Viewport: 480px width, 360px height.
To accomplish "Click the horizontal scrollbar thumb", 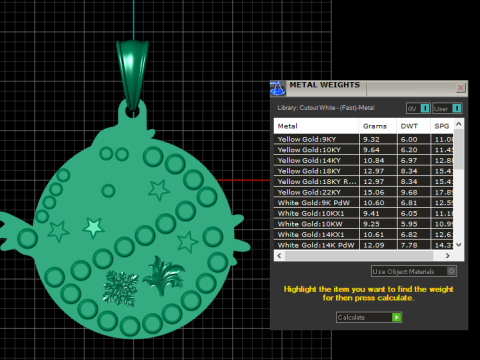I will tap(359, 256).
